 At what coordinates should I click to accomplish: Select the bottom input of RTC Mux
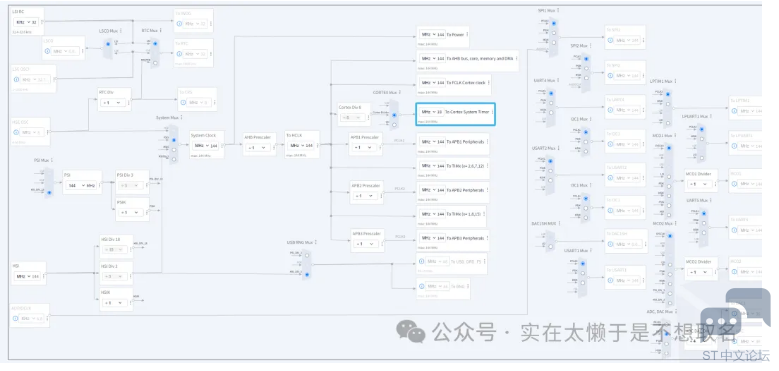[x=155, y=63]
